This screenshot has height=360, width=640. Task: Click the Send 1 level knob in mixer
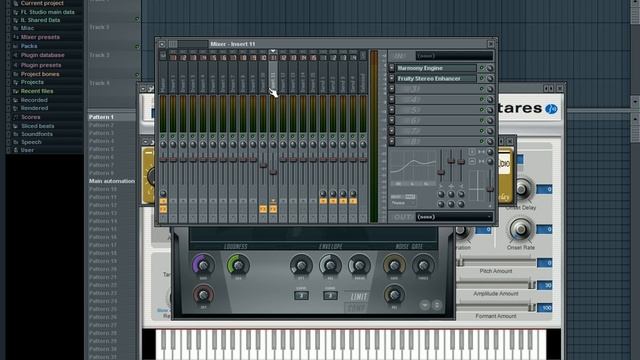323,193
